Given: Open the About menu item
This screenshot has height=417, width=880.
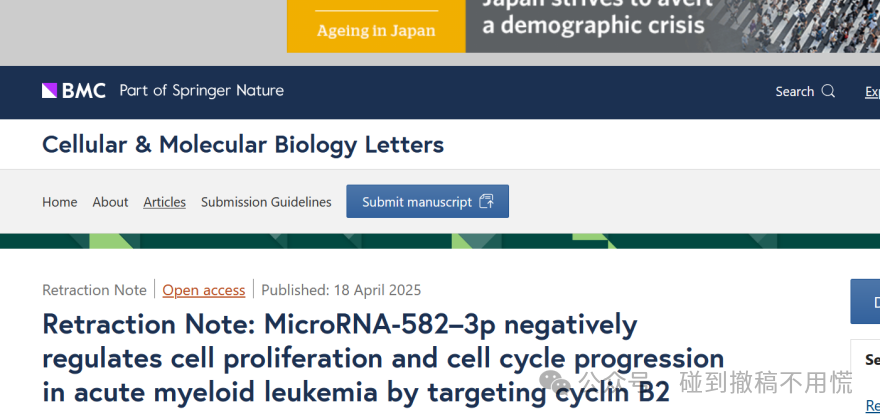Looking at the screenshot, I should [x=110, y=202].
